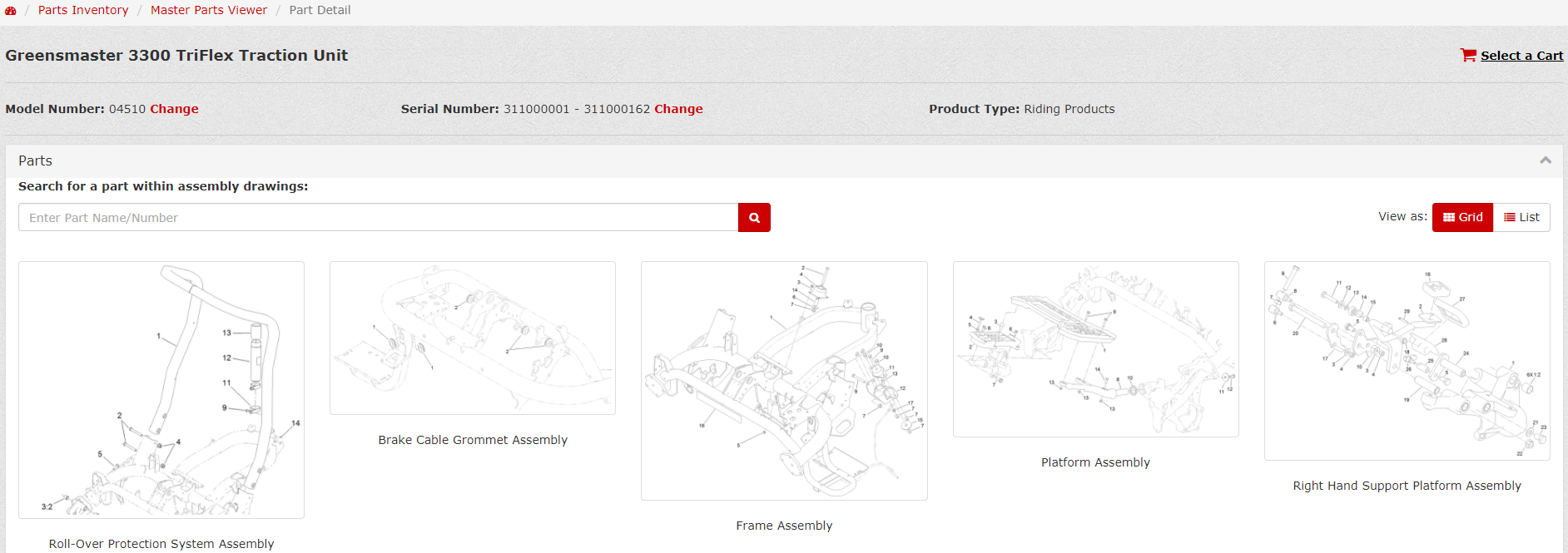Open Brake Cable Grommet Assembly drawing
This screenshot has width=1568, height=553.
click(x=473, y=338)
